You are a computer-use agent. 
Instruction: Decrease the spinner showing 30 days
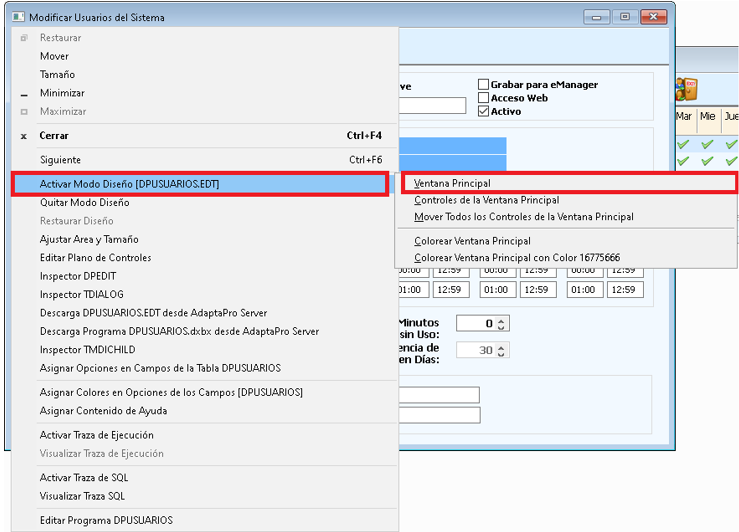coord(502,354)
